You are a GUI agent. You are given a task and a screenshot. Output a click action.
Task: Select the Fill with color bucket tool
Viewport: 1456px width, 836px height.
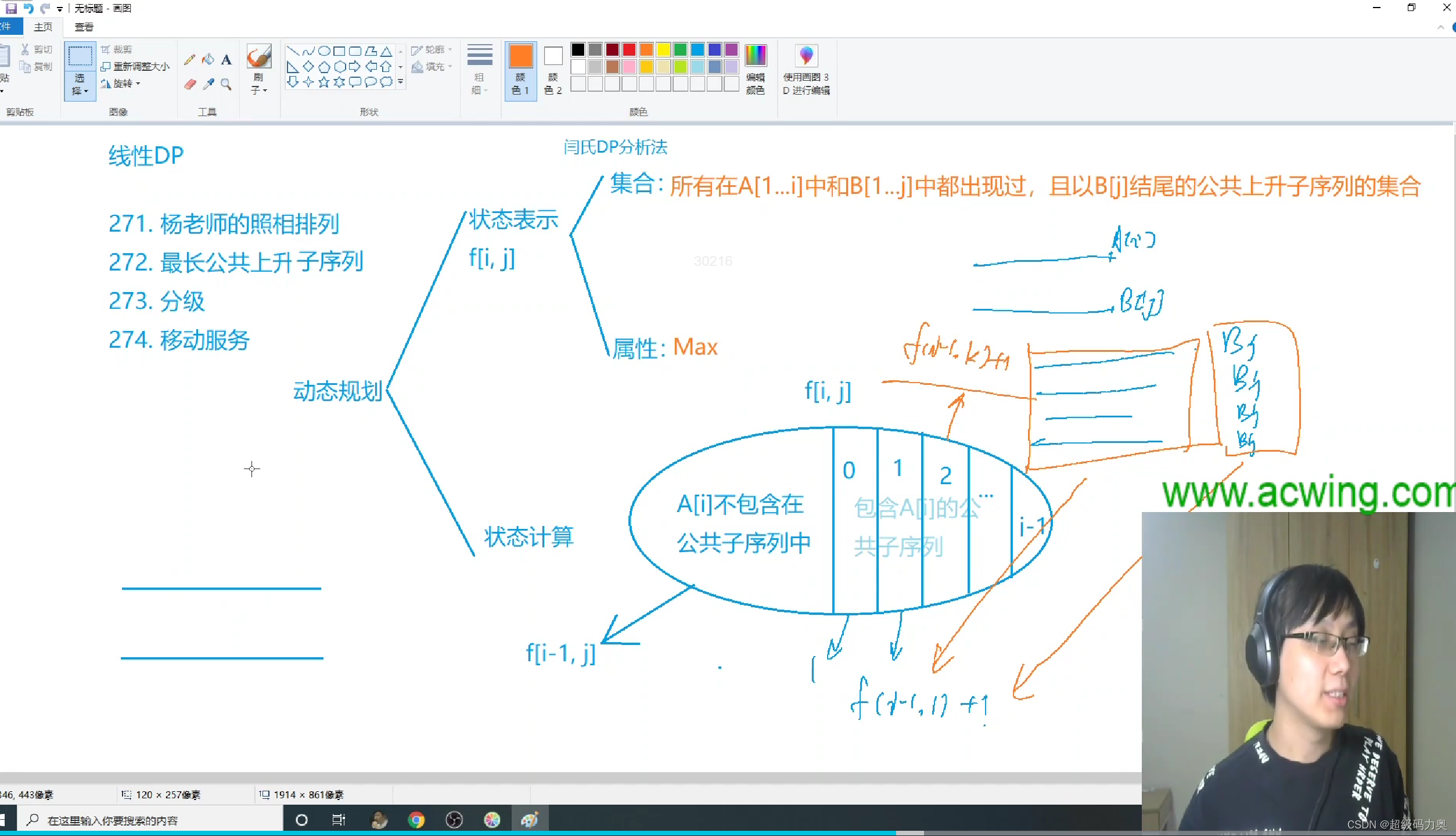(x=208, y=60)
